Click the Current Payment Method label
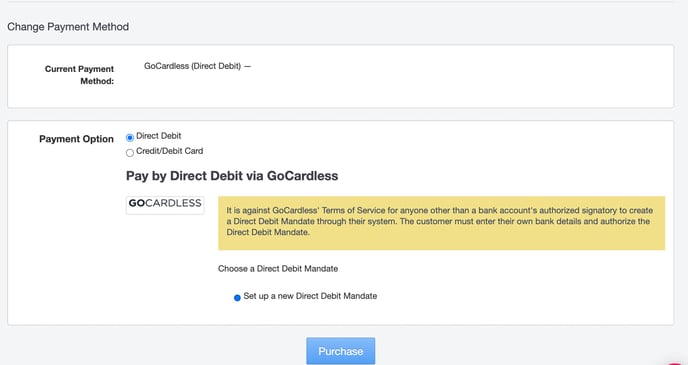Viewport: 688px width, 365px height. (79, 75)
